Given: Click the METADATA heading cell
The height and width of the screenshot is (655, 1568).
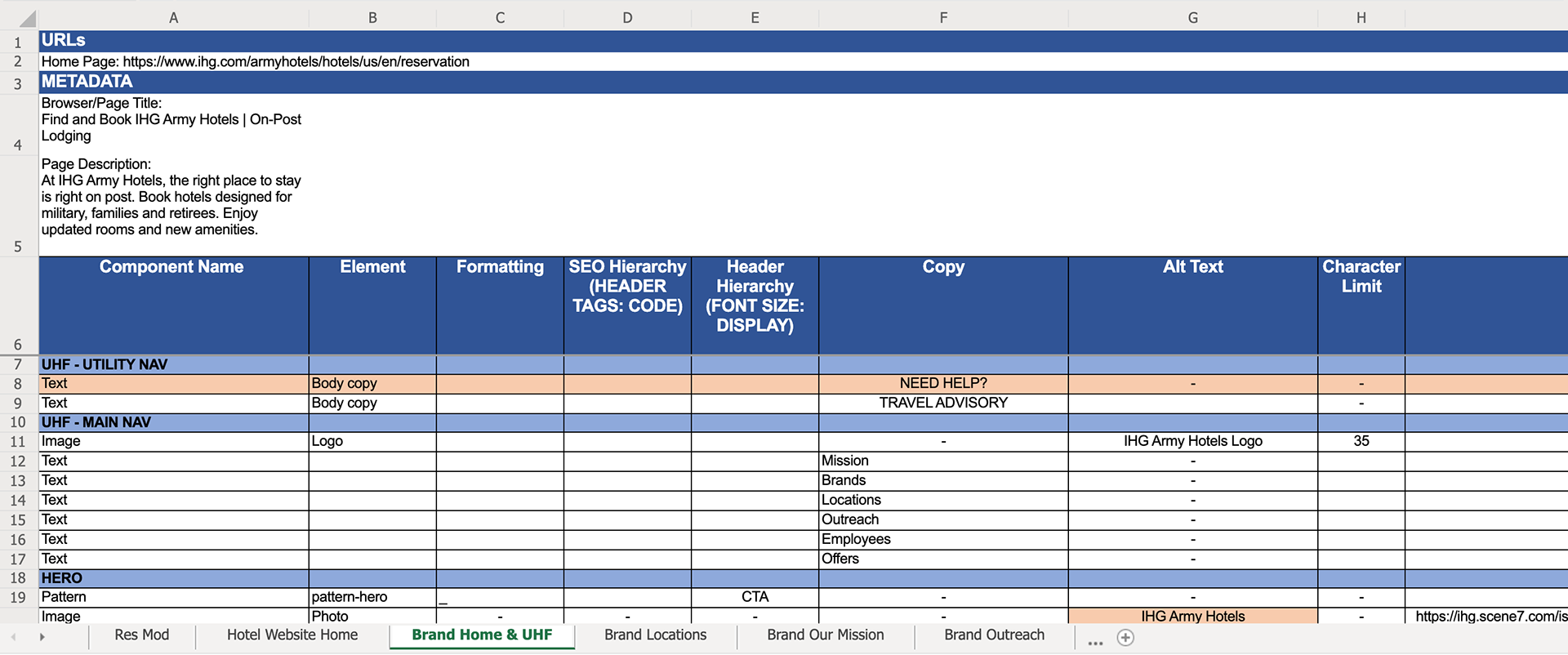Looking at the screenshot, I should click(x=173, y=82).
